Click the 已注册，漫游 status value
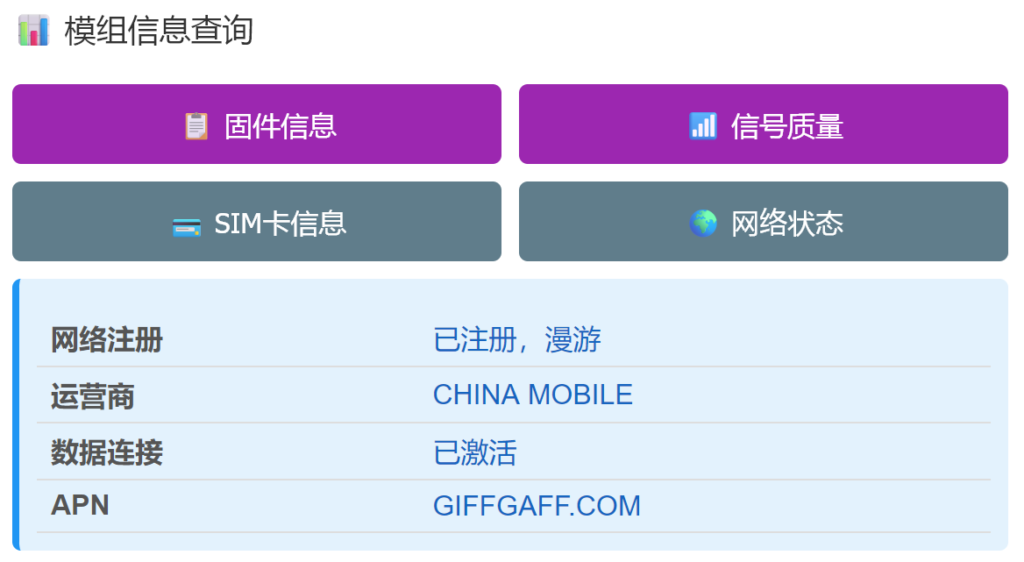This screenshot has width=1024, height=562. click(517, 340)
